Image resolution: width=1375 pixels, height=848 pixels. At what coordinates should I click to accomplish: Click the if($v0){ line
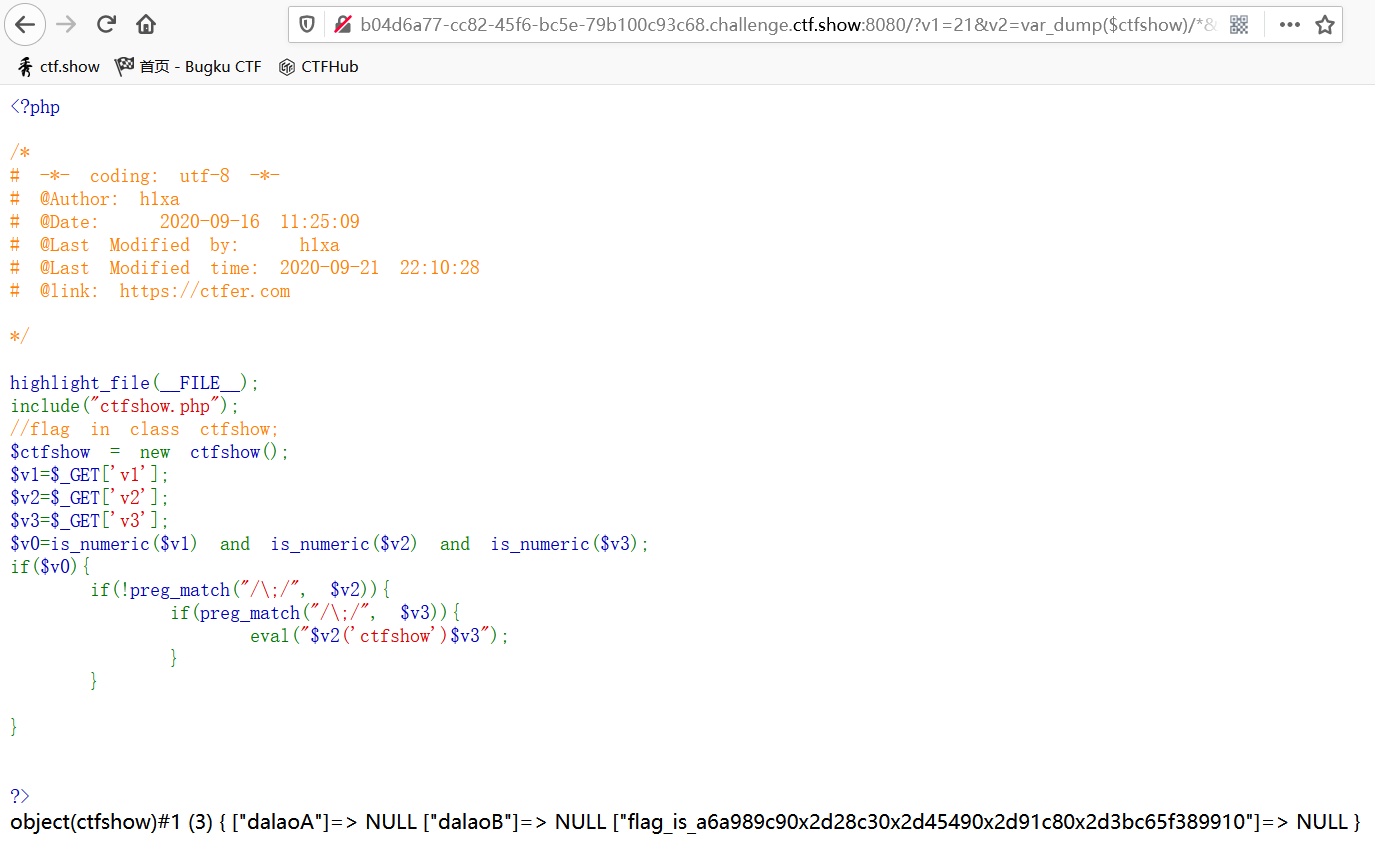pyautogui.click(x=50, y=567)
